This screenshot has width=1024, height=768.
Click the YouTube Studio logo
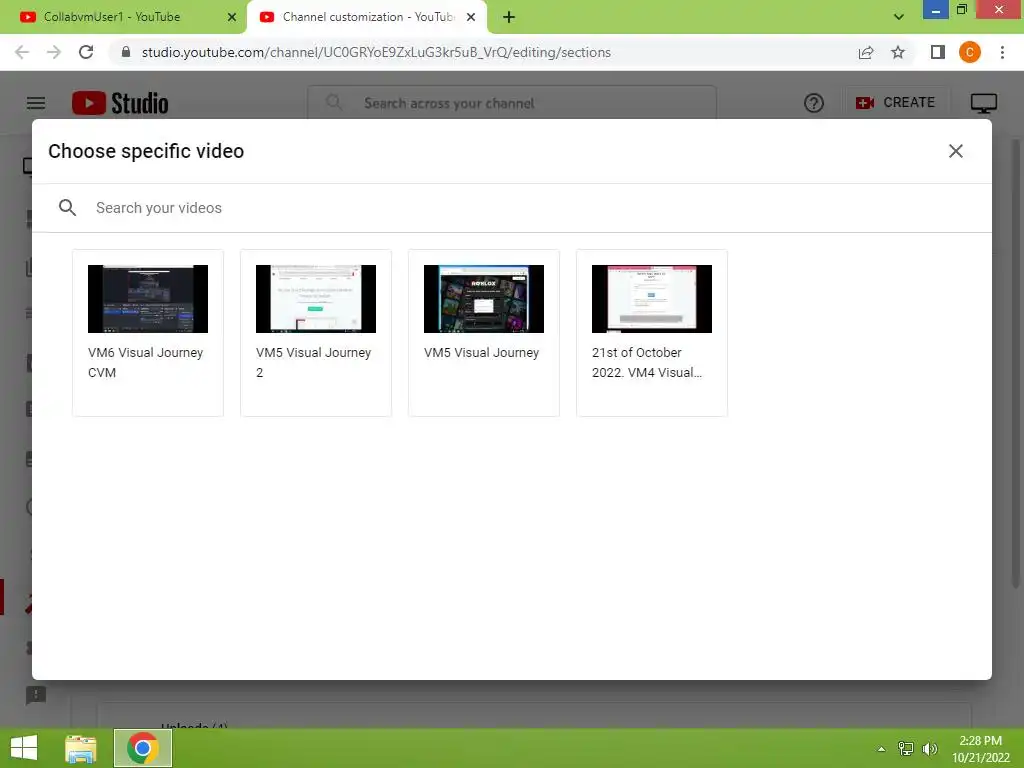tap(120, 103)
